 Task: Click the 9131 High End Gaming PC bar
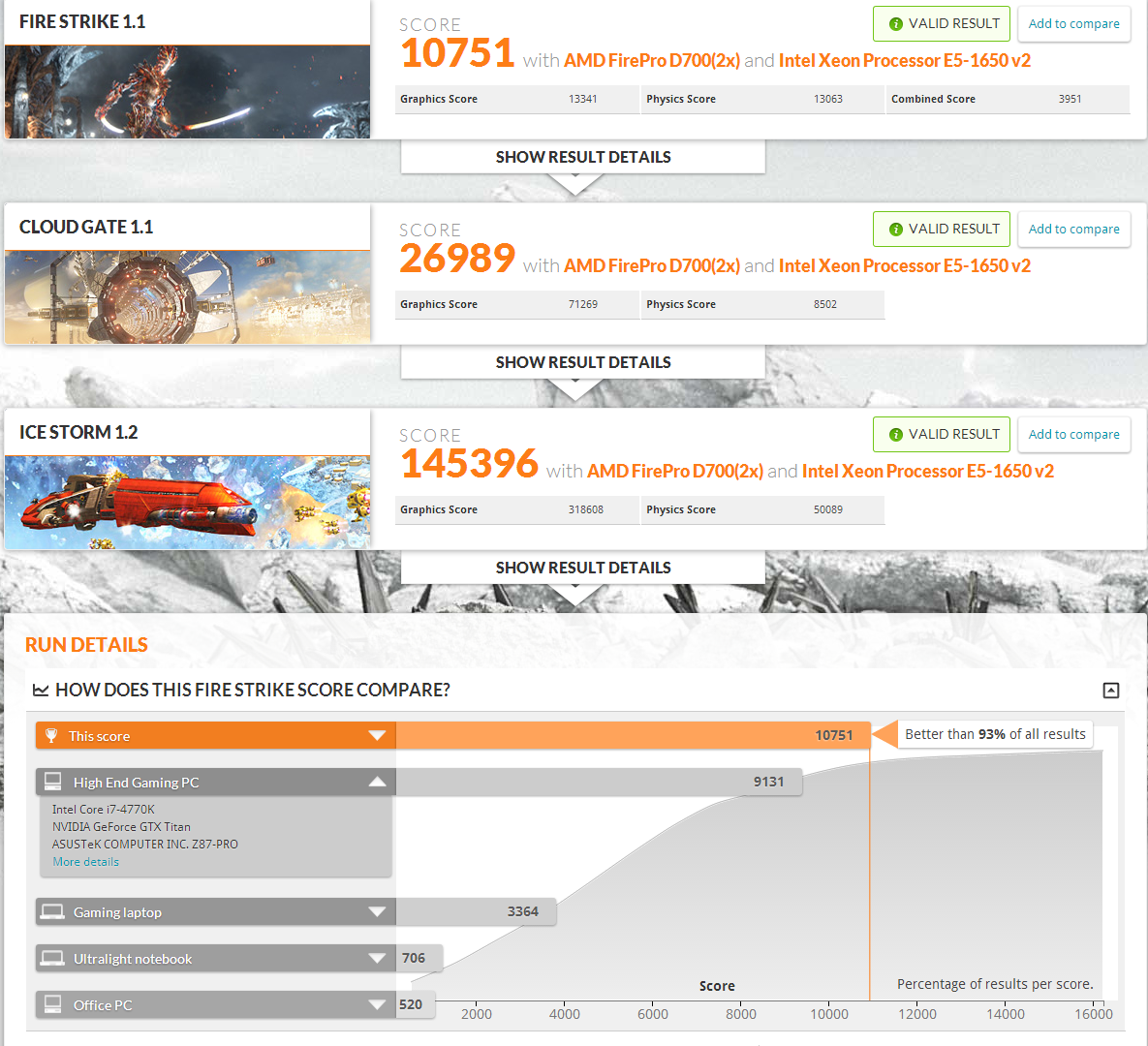click(x=599, y=782)
